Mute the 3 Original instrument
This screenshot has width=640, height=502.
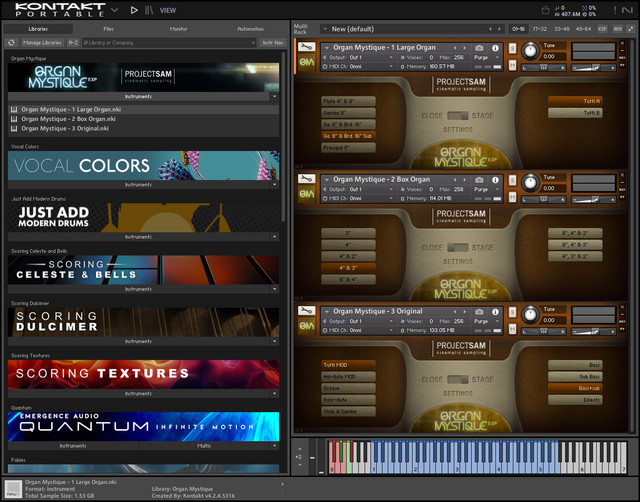point(512,329)
